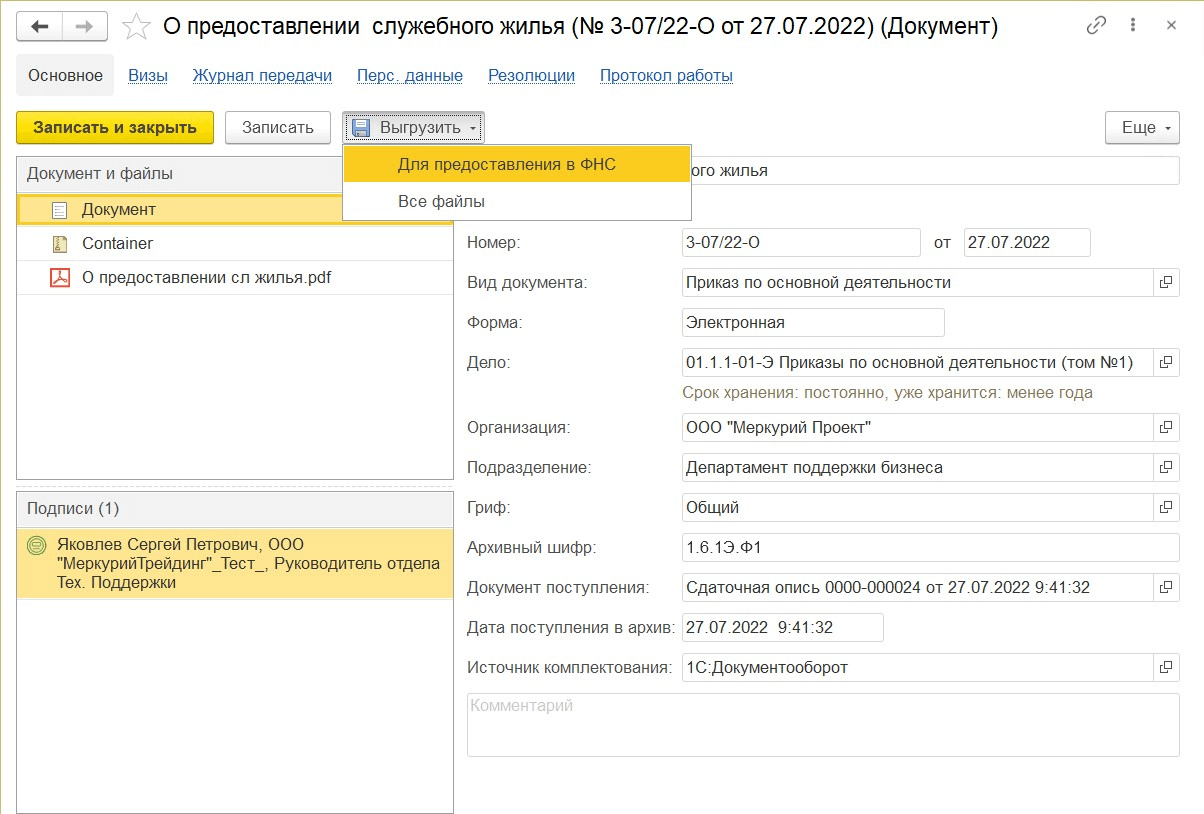Open Вид документа field's open-form icon

1166,283
